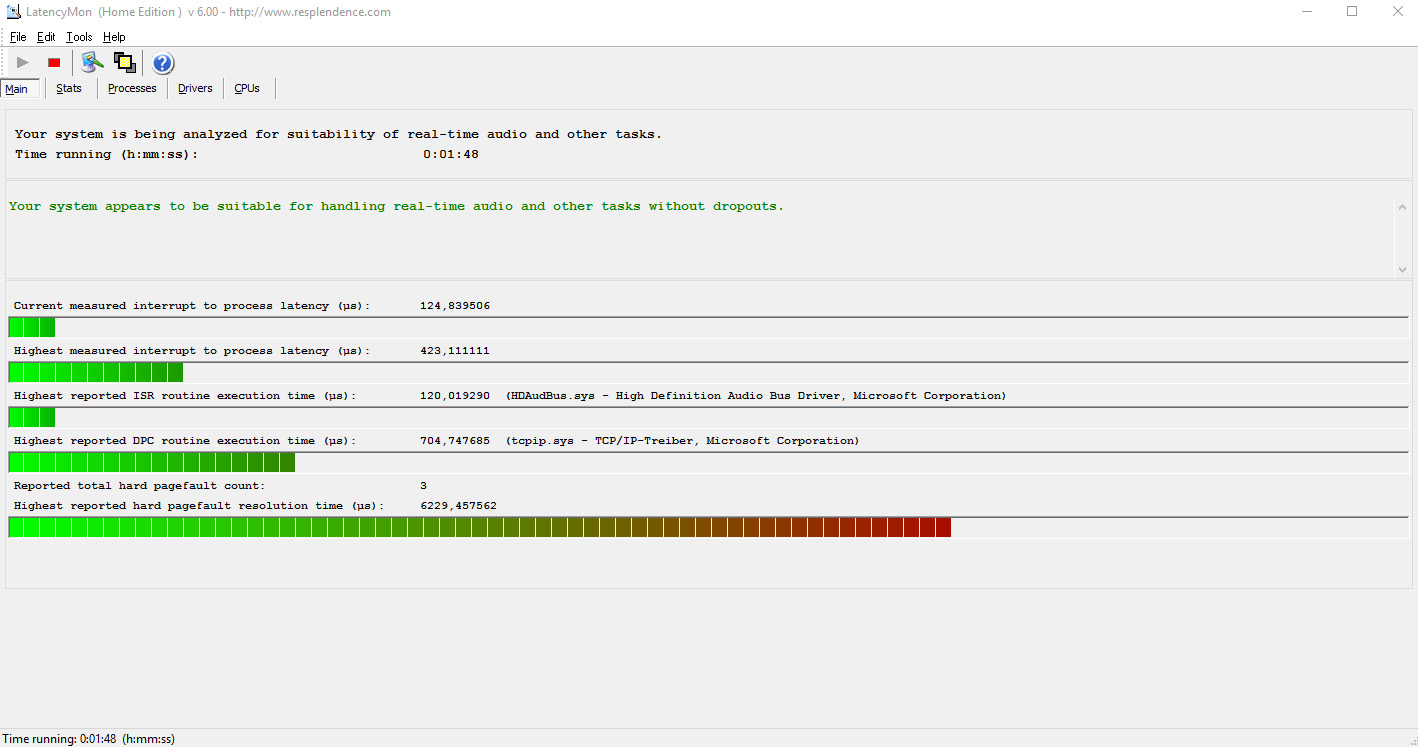The image size is (1418, 747).
Task: Open the Tools menu
Action: [x=79, y=37]
